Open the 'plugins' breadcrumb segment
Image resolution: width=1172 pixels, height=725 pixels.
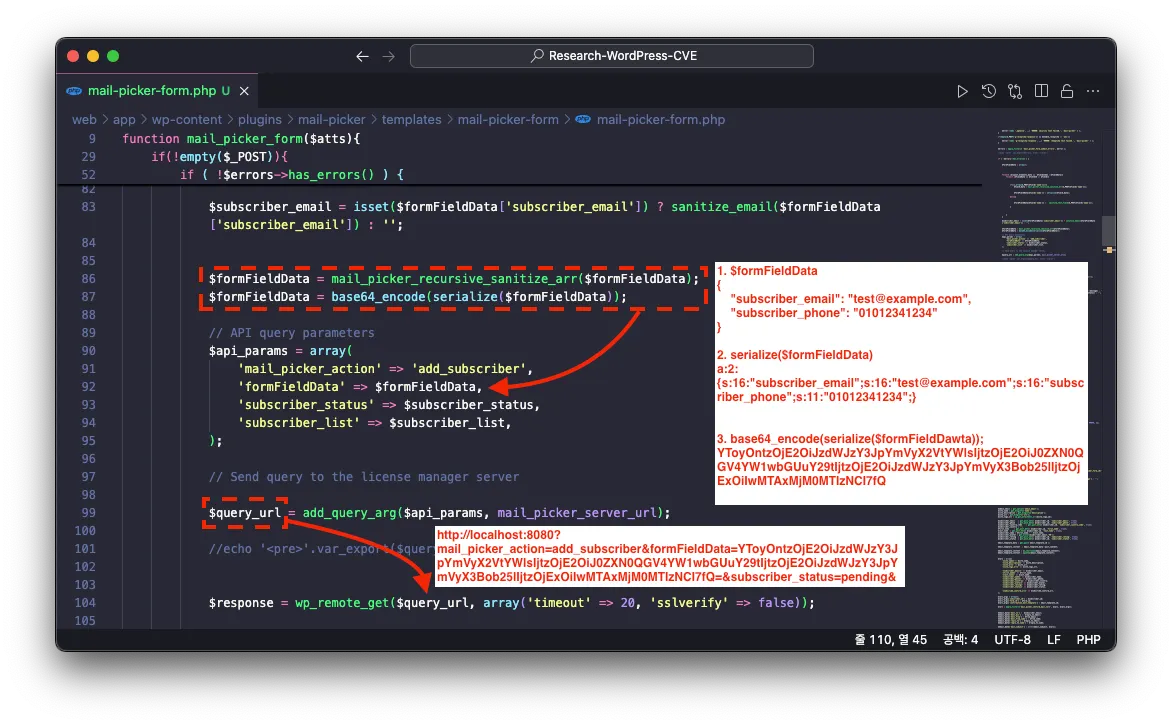pyautogui.click(x=260, y=120)
